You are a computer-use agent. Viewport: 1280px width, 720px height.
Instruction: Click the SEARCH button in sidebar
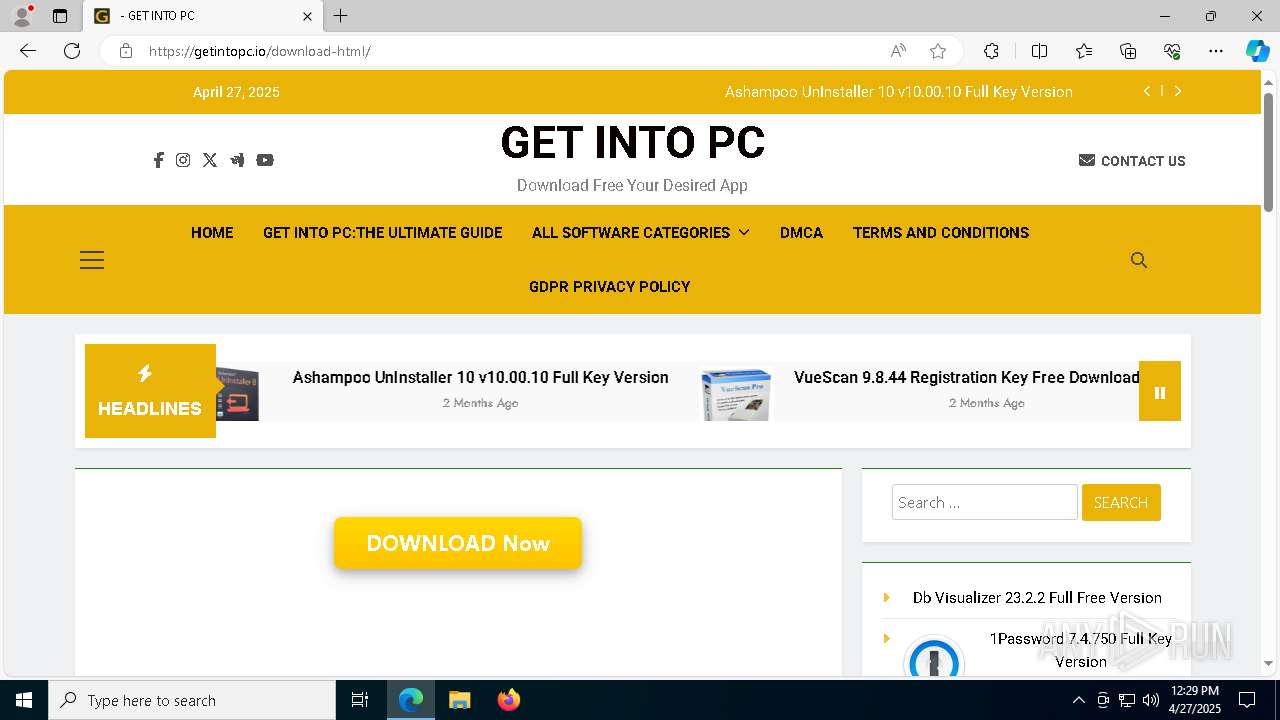[x=1121, y=502]
